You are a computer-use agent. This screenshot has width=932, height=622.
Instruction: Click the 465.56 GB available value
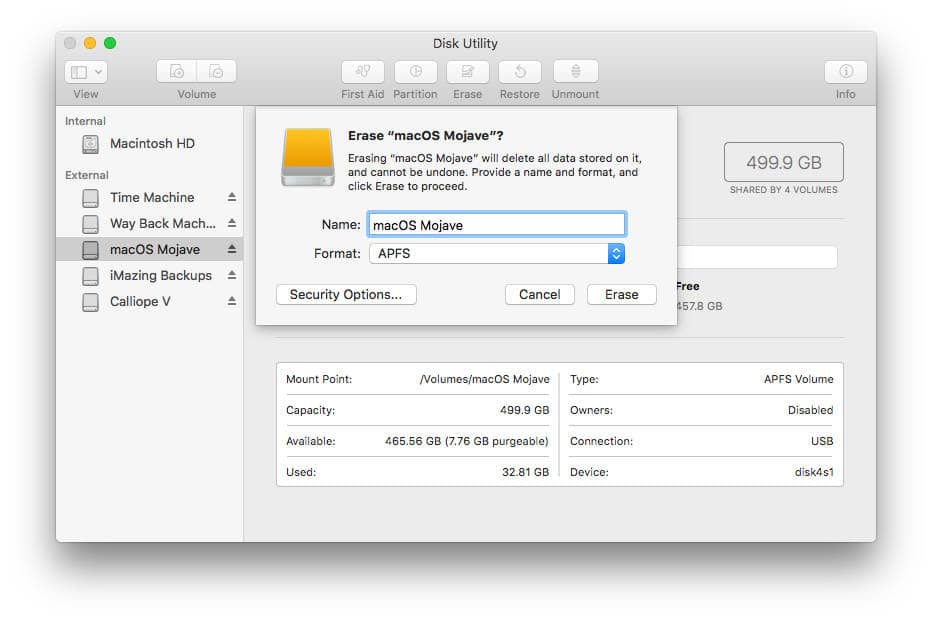pyautogui.click(x=467, y=441)
